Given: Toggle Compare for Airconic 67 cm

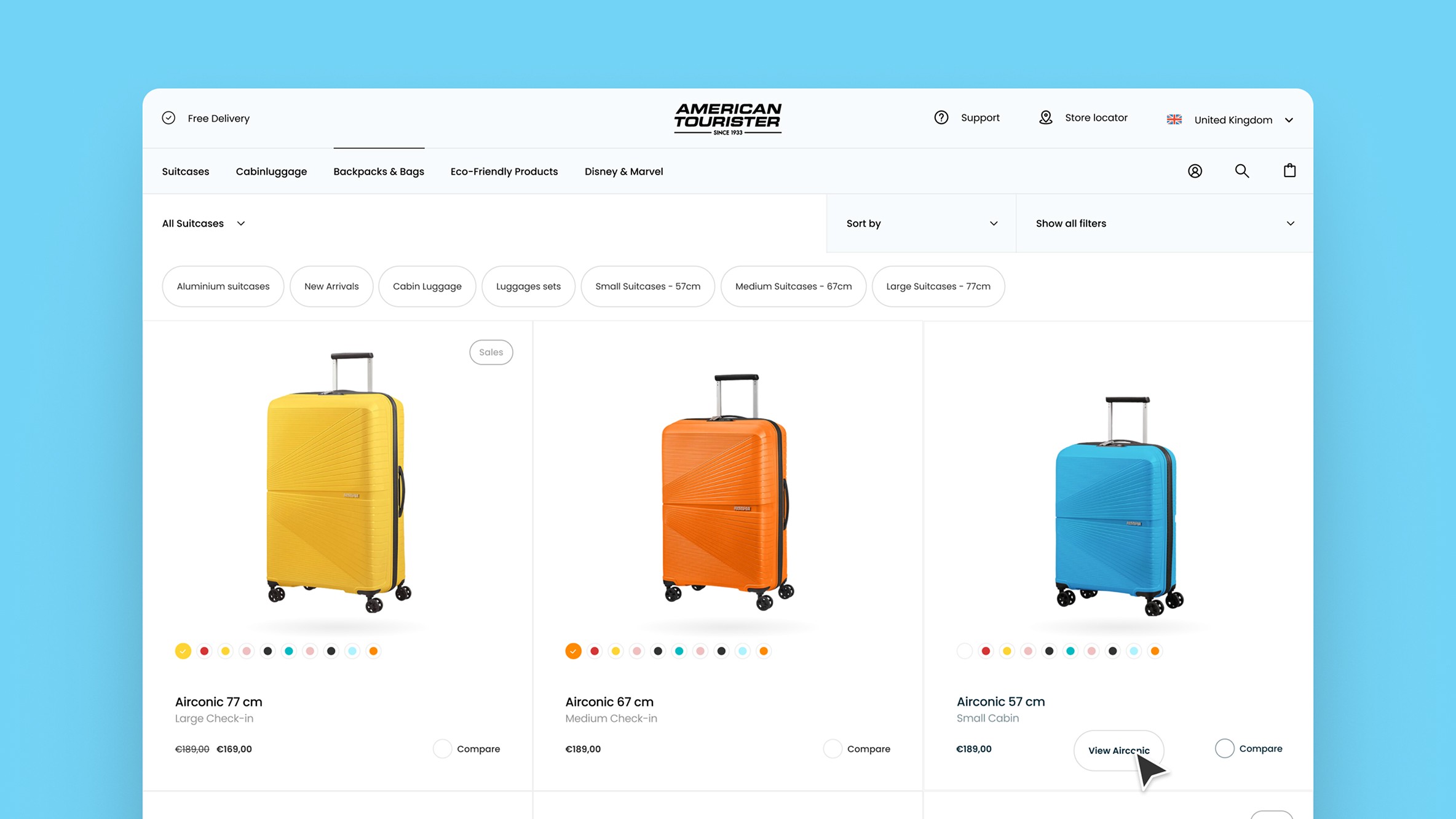Looking at the screenshot, I should point(833,749).
